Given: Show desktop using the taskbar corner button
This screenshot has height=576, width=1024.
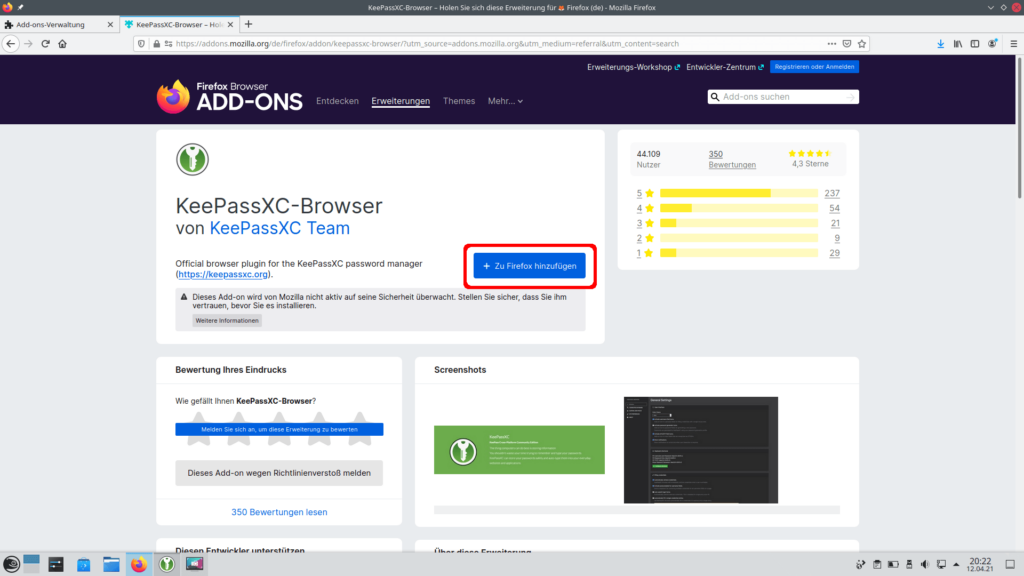Looking at the screenshot, I should click(1010, 564).
